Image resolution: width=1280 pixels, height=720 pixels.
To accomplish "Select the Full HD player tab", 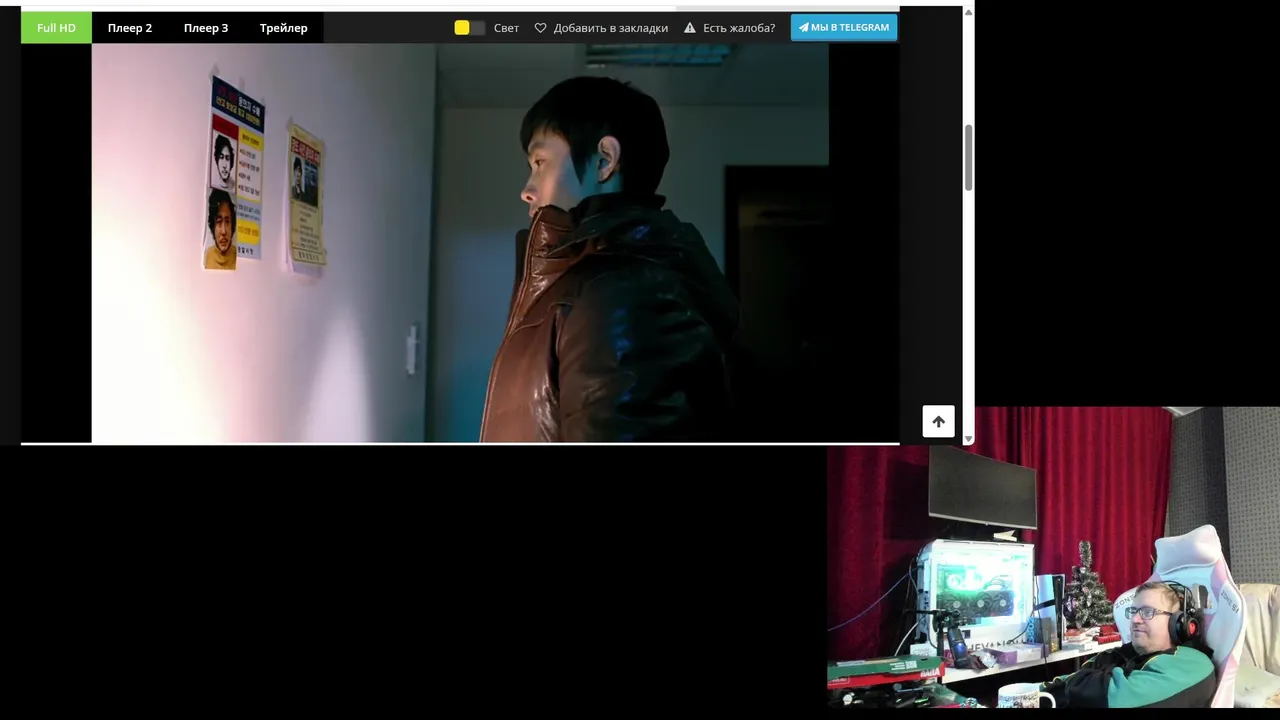I will tap(56, 28).
